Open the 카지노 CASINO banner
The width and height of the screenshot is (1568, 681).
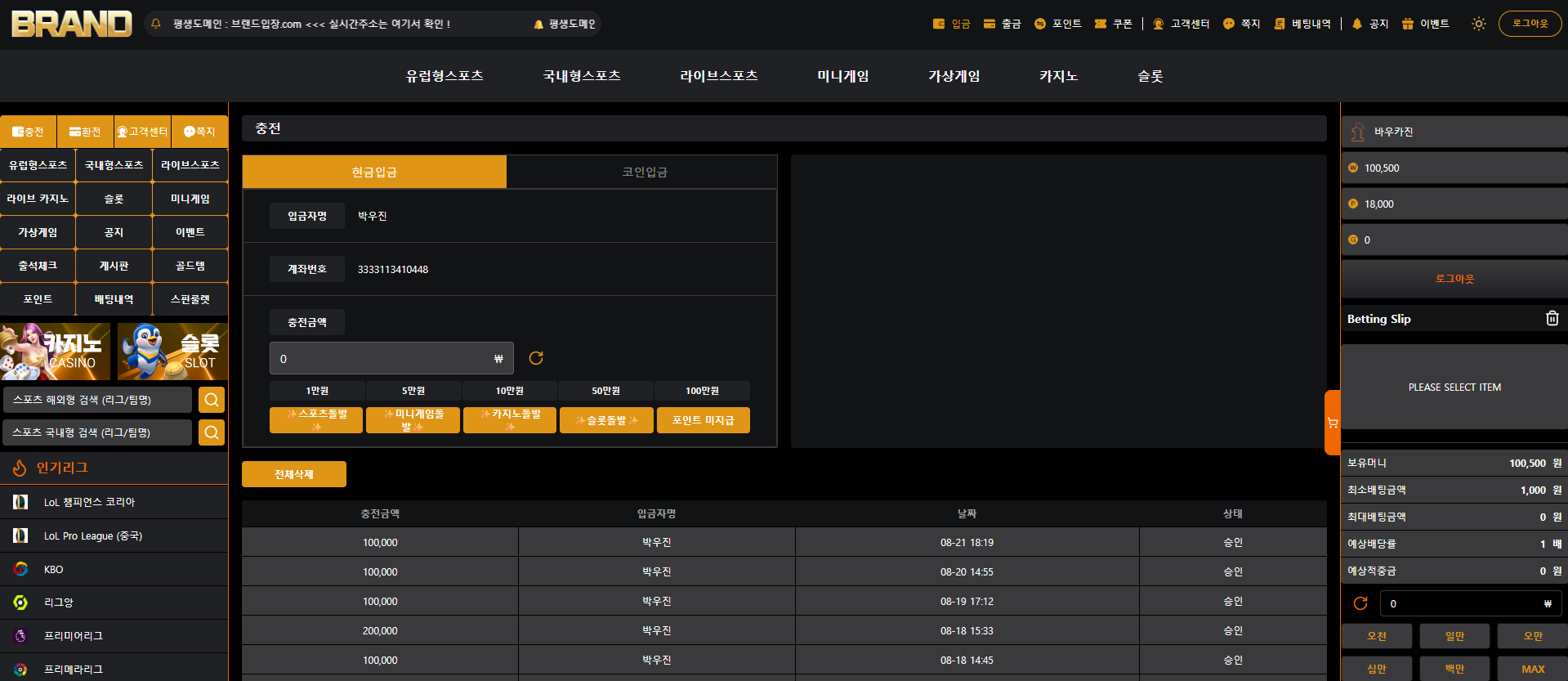[56, 352]
